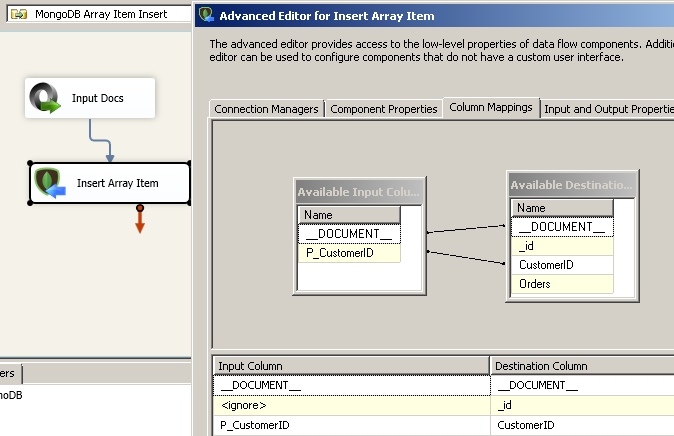Click the Advanced Editor title bar icon
The image size is (674, 436).
coord(206,15)
